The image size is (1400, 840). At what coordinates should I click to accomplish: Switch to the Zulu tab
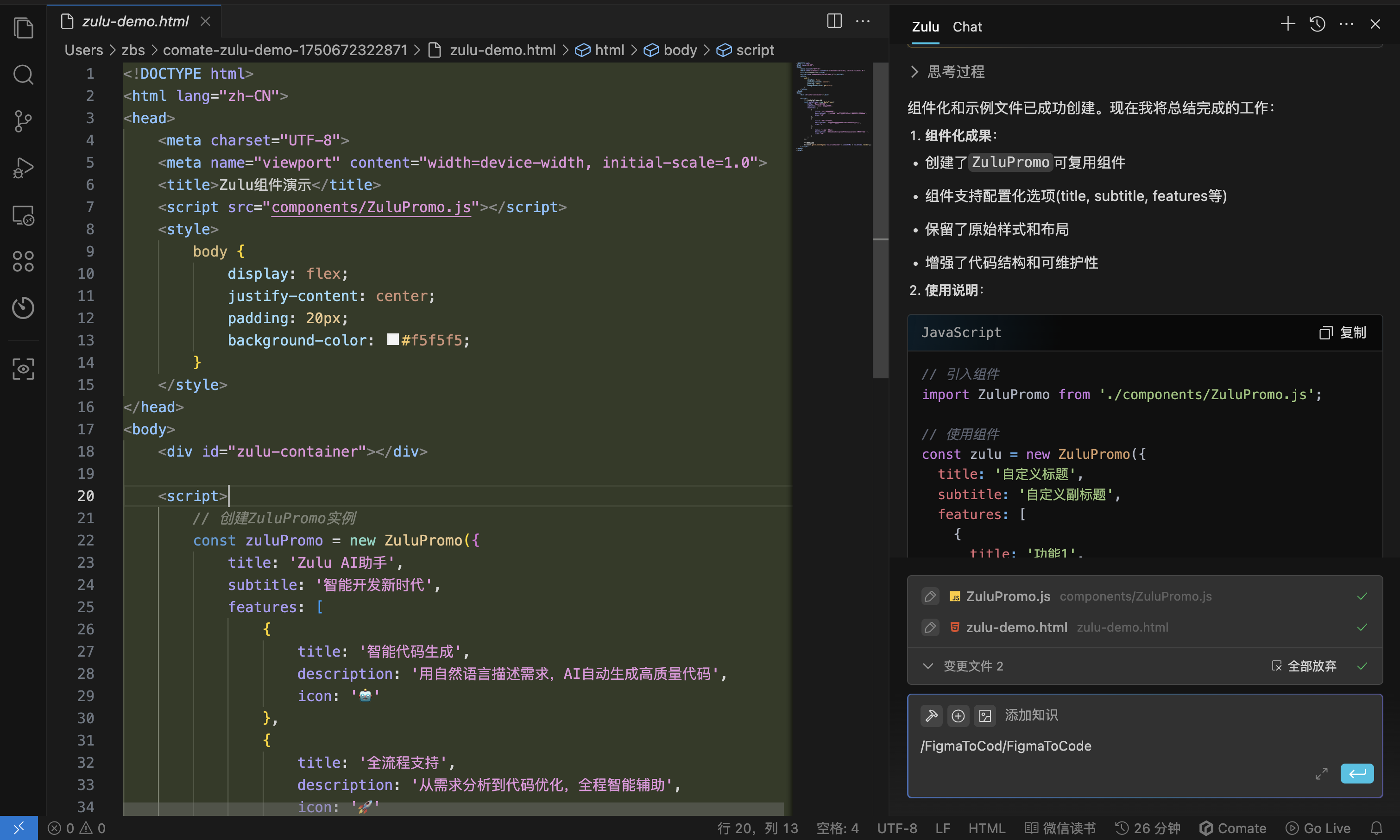(925, 26)
